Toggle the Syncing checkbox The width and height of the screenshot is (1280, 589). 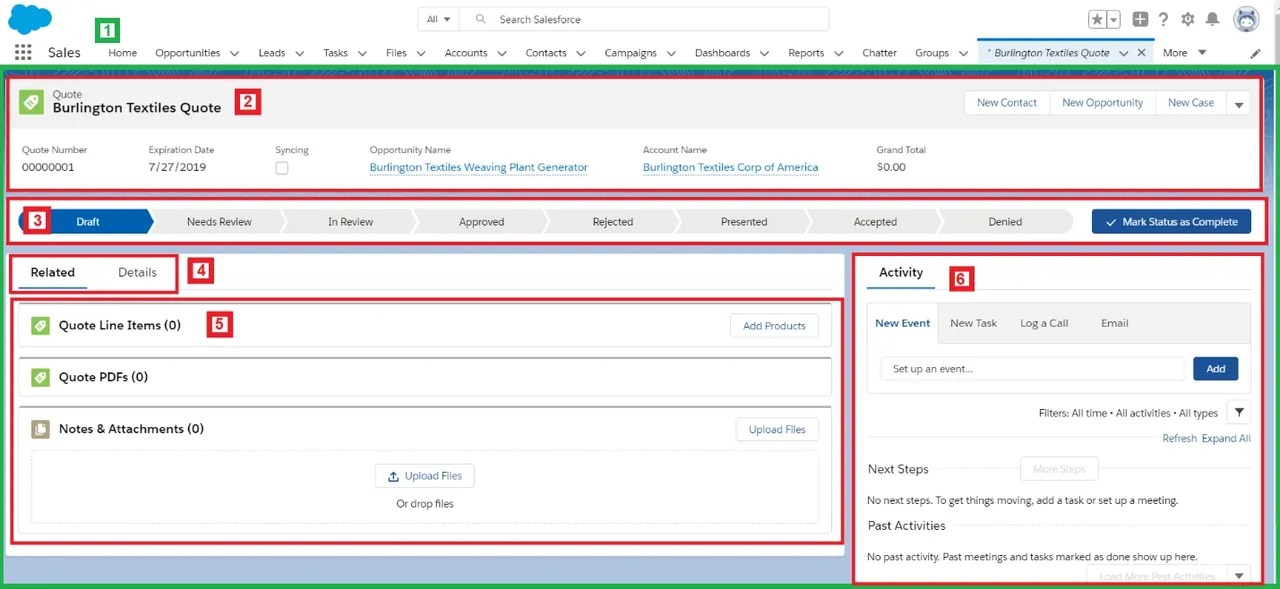click(x=281, y=168)
